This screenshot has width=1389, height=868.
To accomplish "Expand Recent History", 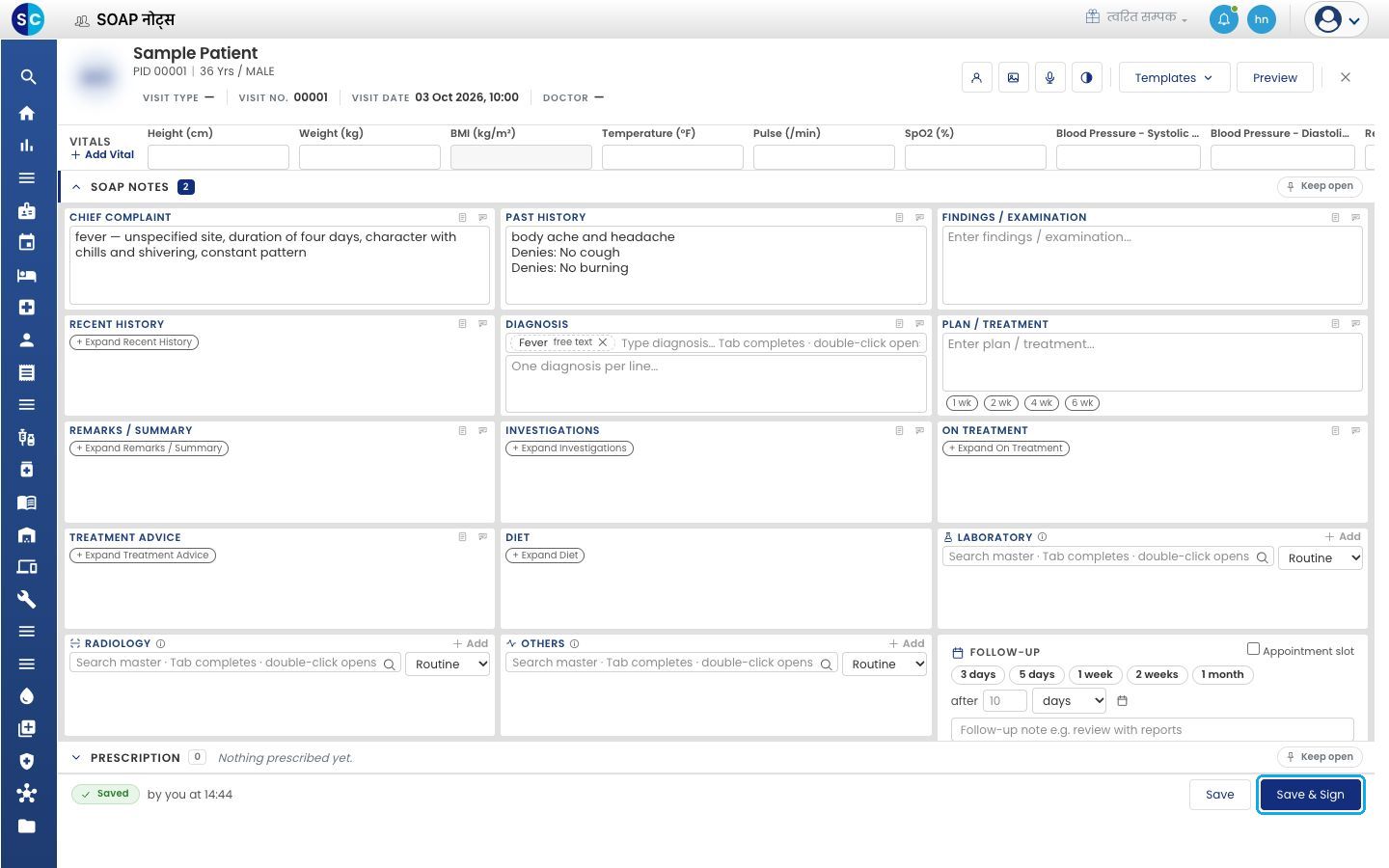I will [x=134, y=342].
